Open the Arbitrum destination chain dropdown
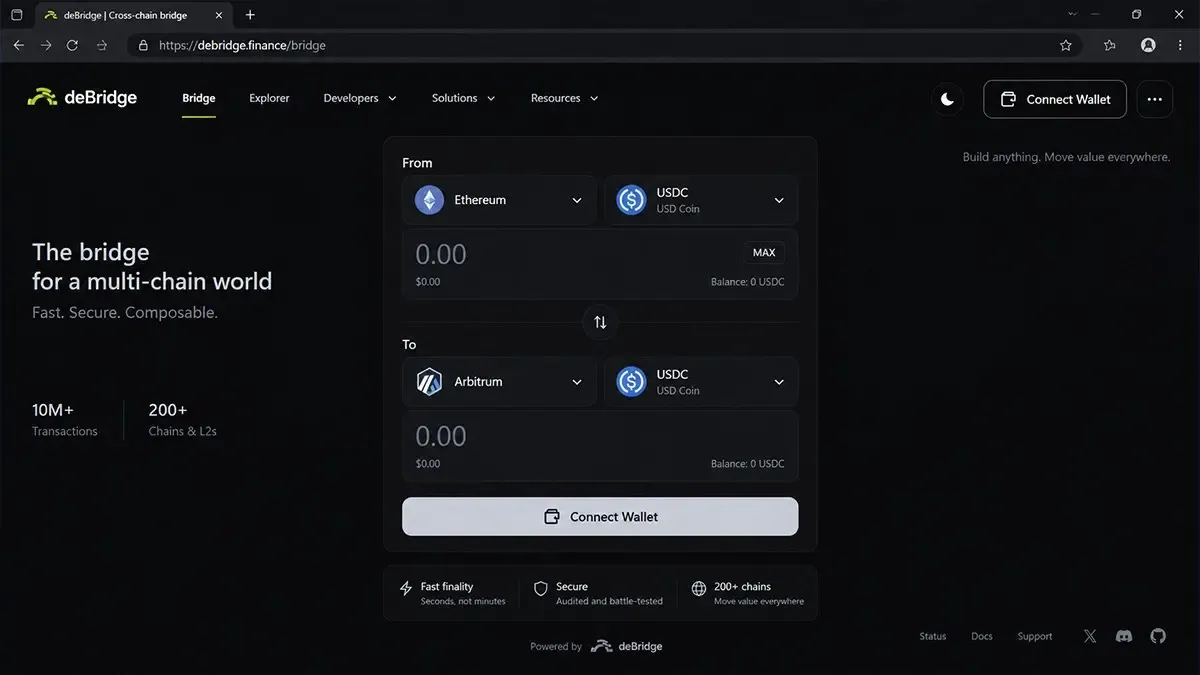Screen dimensions: 1200x675 coord(499,382)
